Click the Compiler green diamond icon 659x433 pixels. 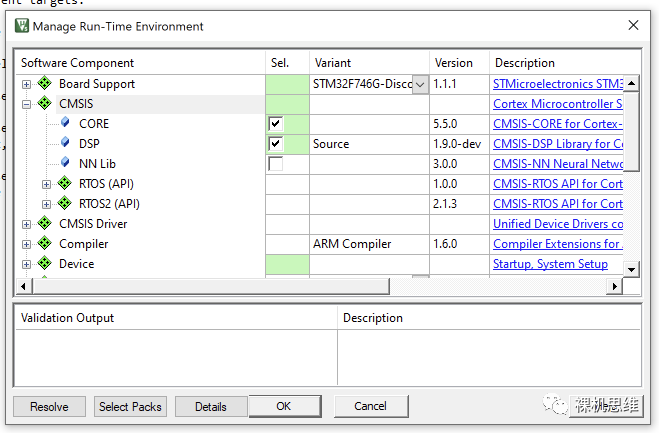(45, 243)
